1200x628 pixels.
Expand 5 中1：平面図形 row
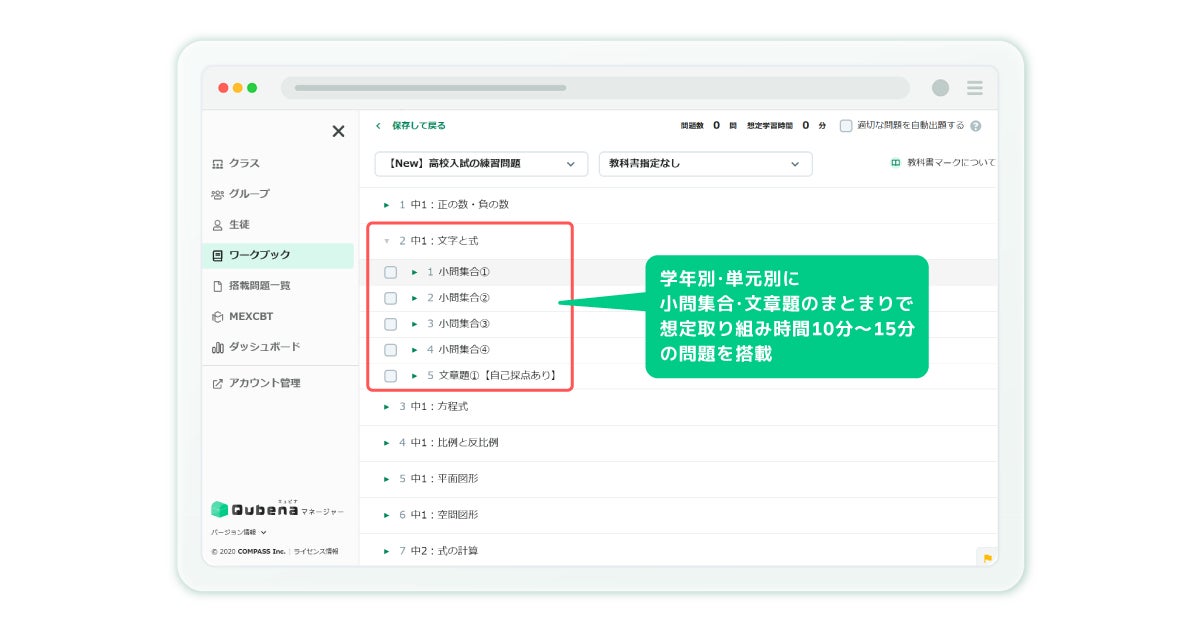678,479
